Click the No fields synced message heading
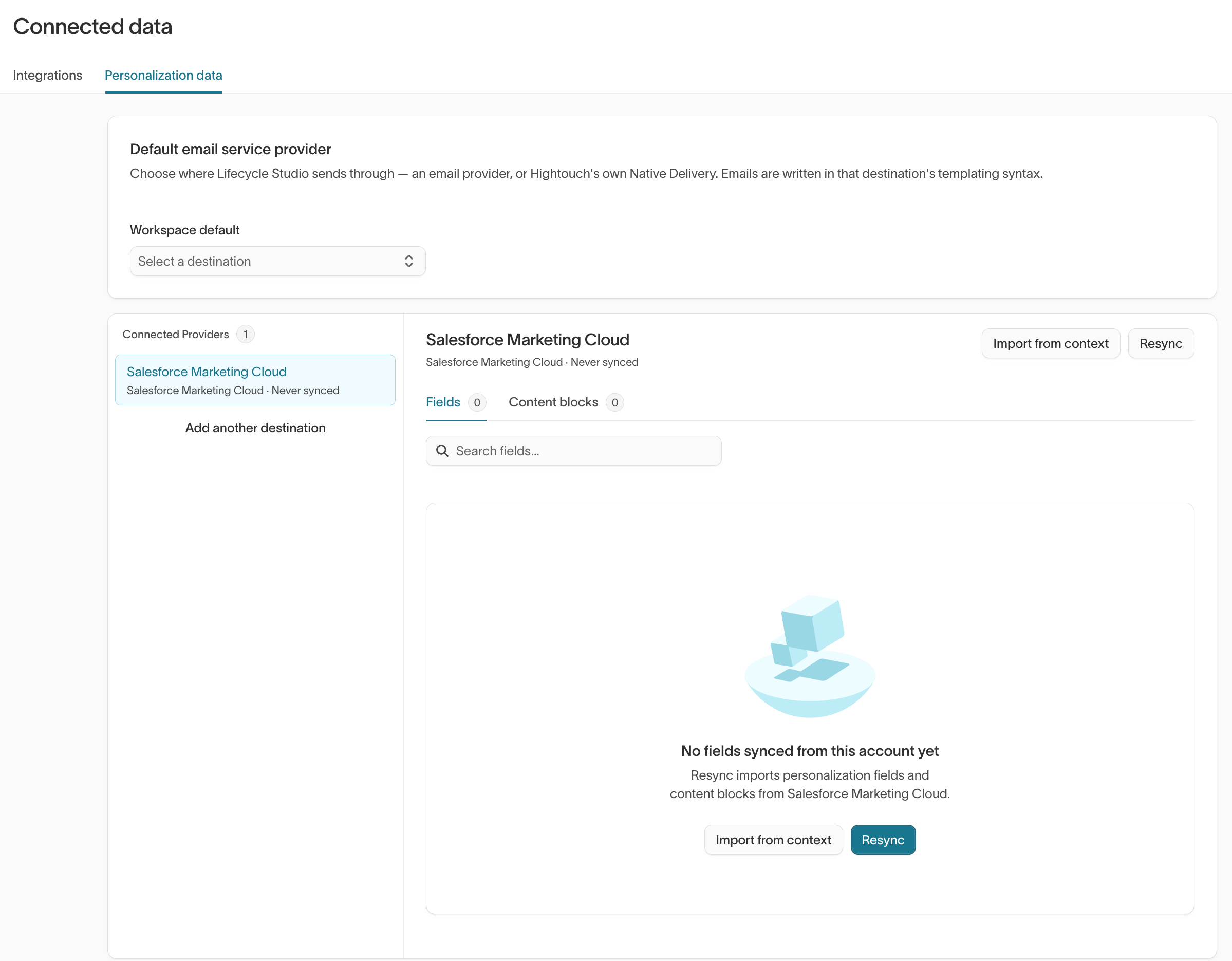Viewport: 1232px width, 961px height. click(810, 751)
